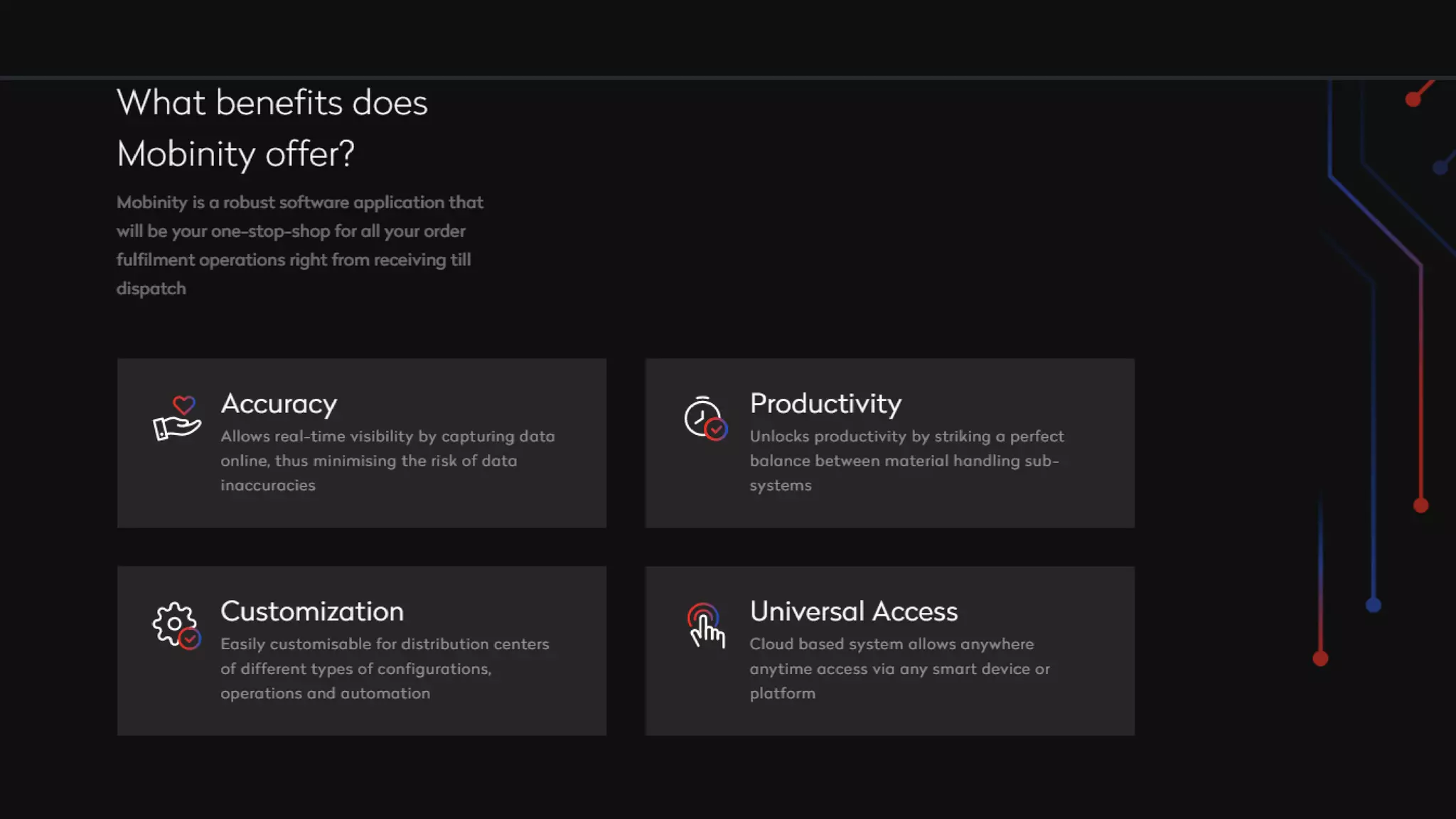Image resolution: width=1456 pixels, height=819 pixels.
Task: Click the Universal Access touch finger icon
Action: 705,626
